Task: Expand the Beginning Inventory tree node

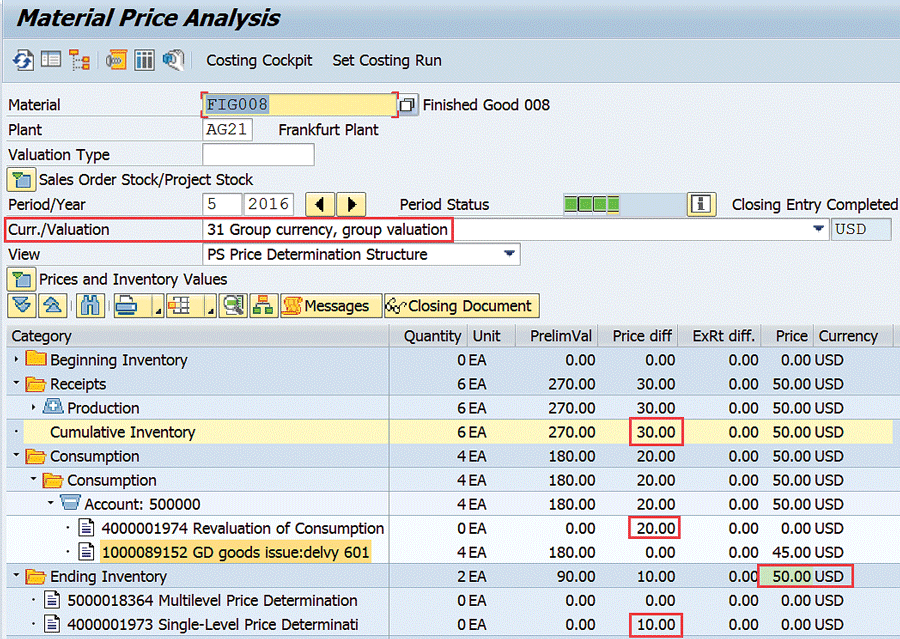Action: click(15, 360)
